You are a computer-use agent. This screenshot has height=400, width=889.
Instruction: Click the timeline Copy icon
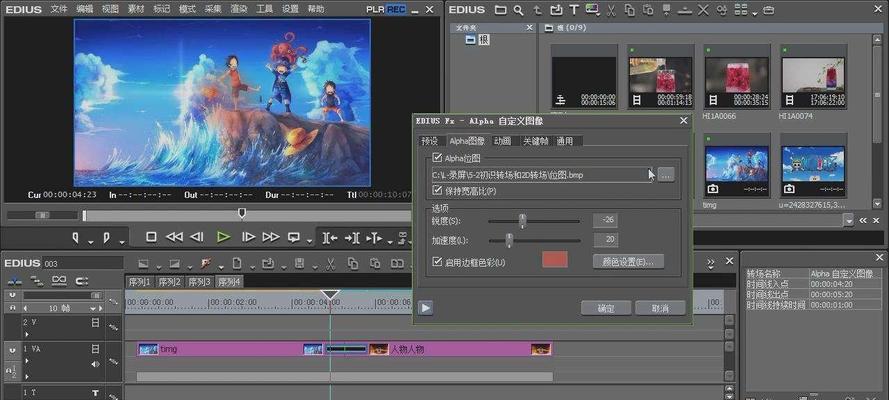tap(353, 263)
